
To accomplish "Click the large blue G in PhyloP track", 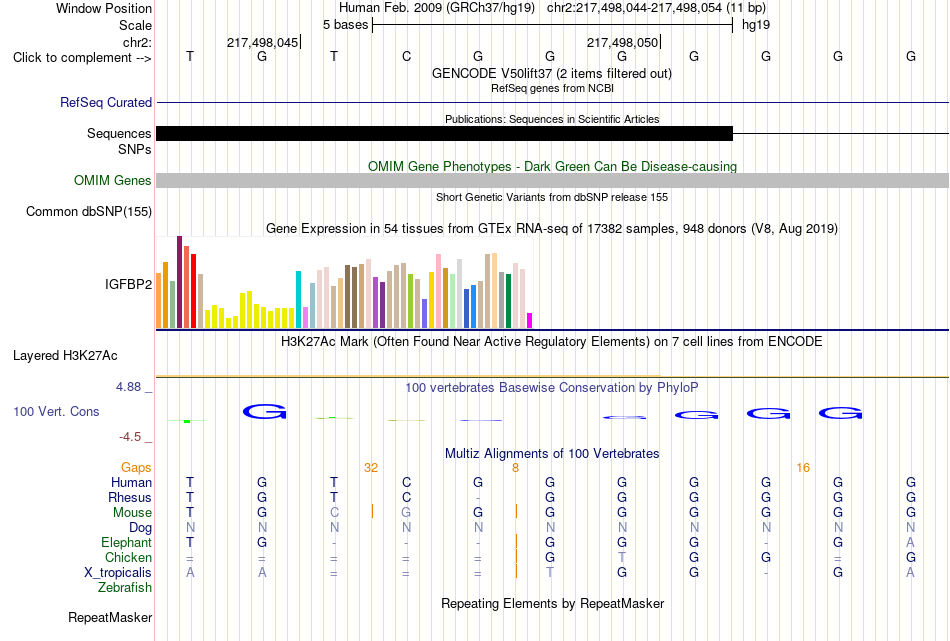I will point(264,412).
